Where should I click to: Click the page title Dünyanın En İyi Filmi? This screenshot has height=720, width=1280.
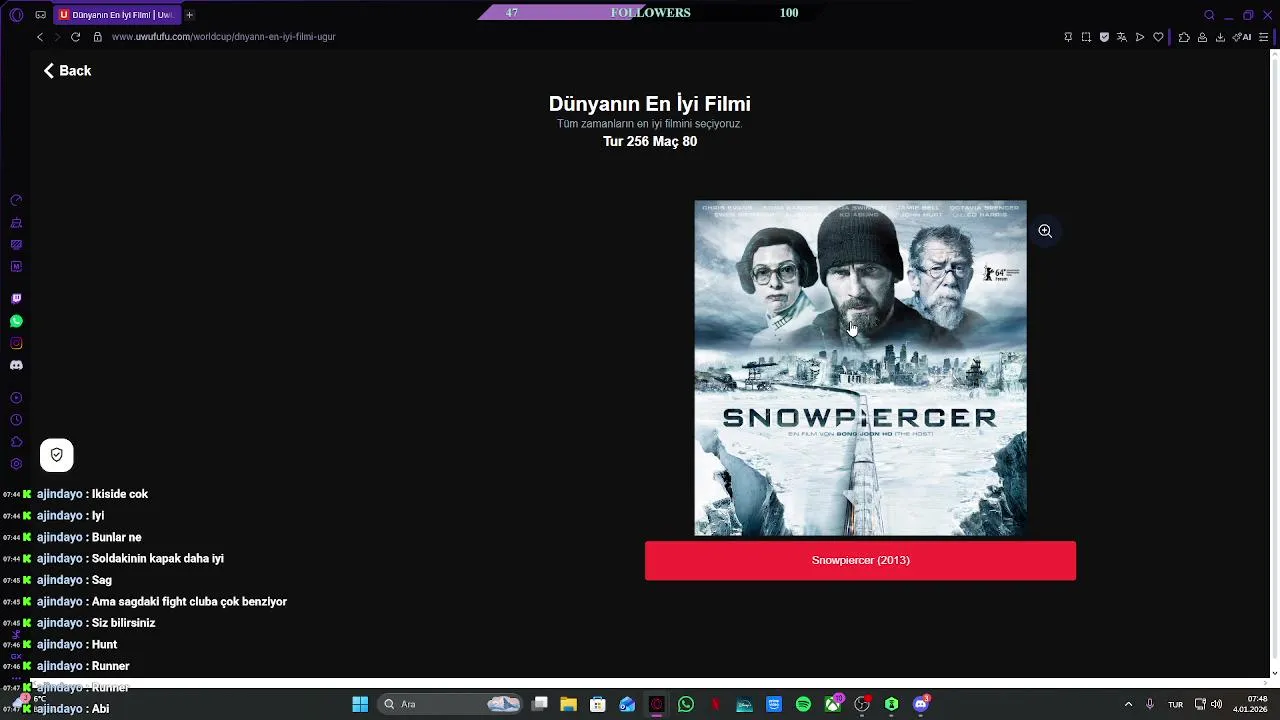click(x=650, y=104)
